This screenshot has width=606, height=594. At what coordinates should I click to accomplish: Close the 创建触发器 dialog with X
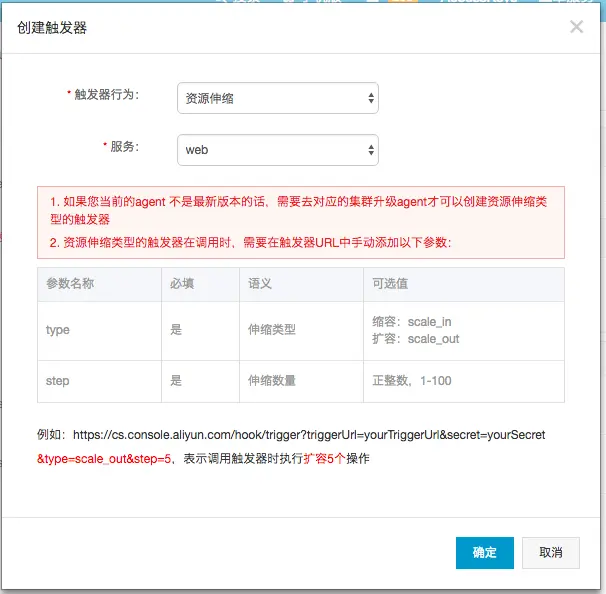click(x=576, y=27)
